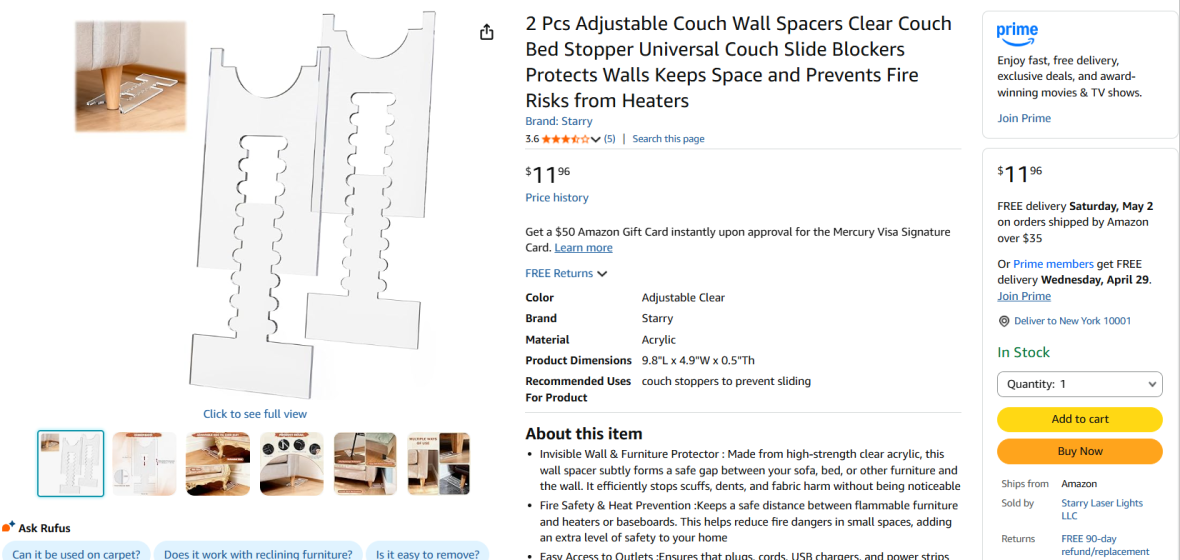Show the fourth thumbnail with round pads
The width and height of the screenshot is (1180, 560).
[x=292, y=464]
